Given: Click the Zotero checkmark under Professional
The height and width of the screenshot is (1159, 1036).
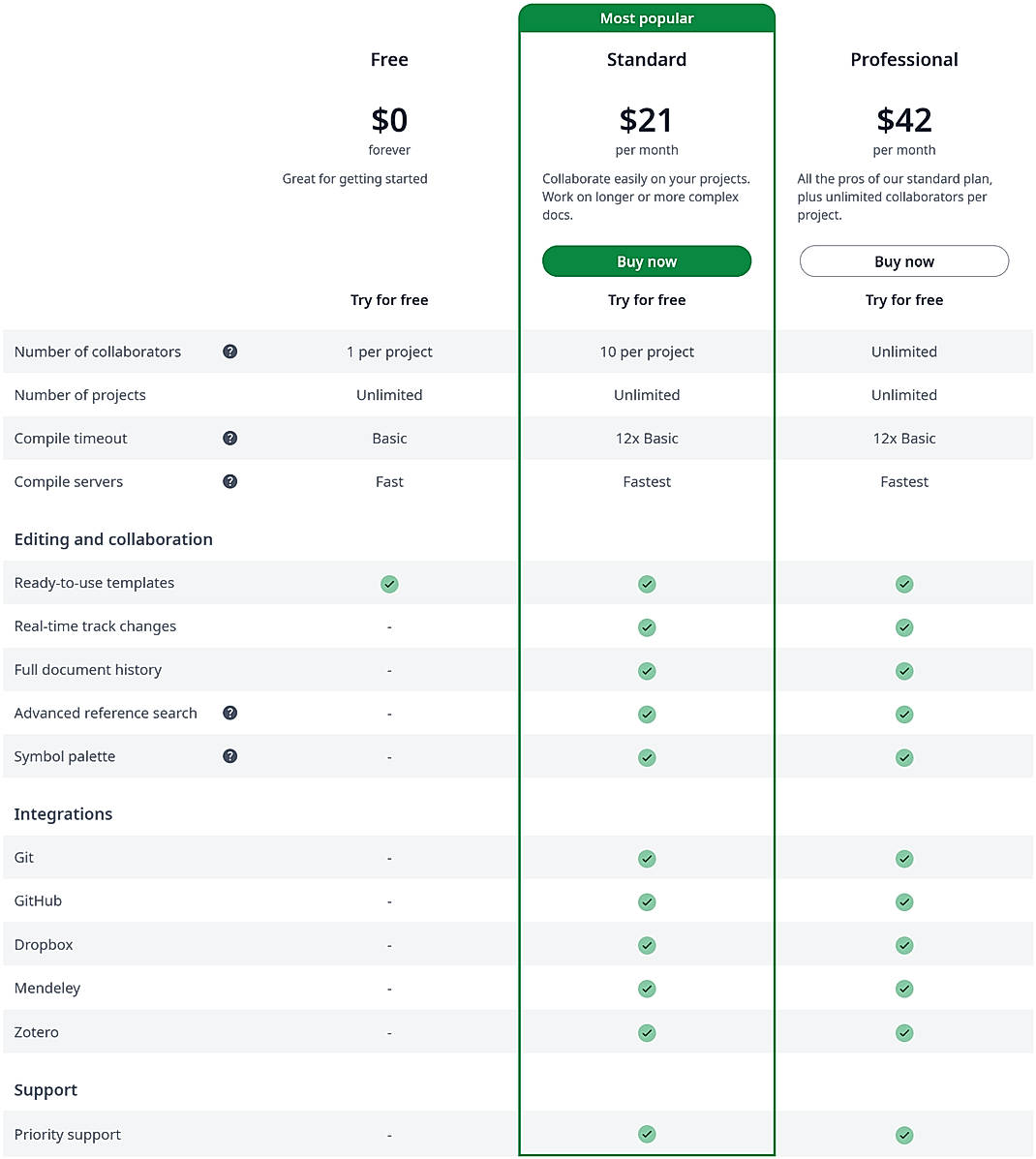Looking at the screenshot, I should click(904, 1032).
